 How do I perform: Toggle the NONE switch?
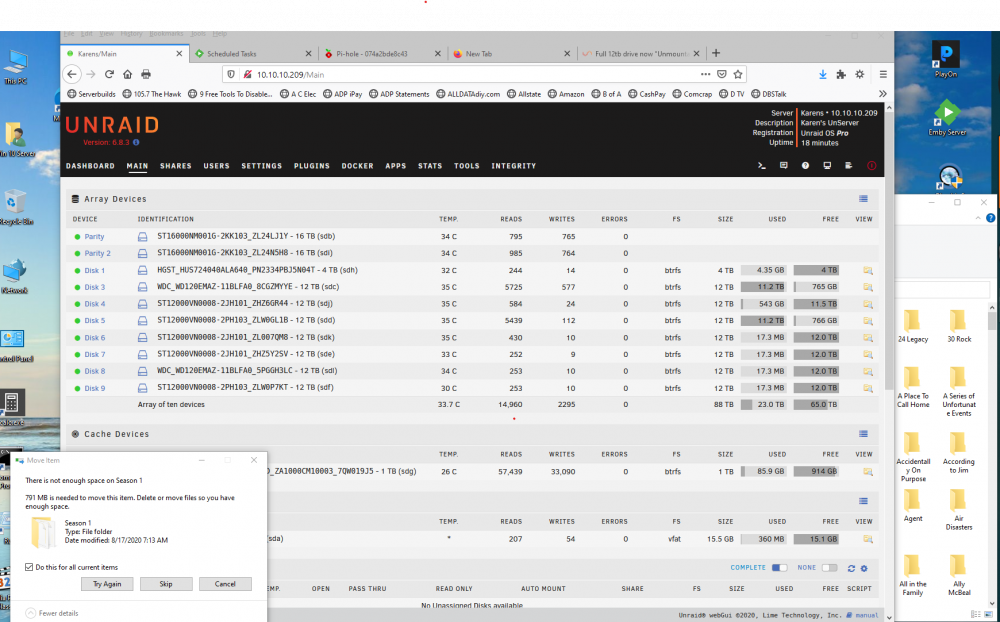click(x=829, y=568)
